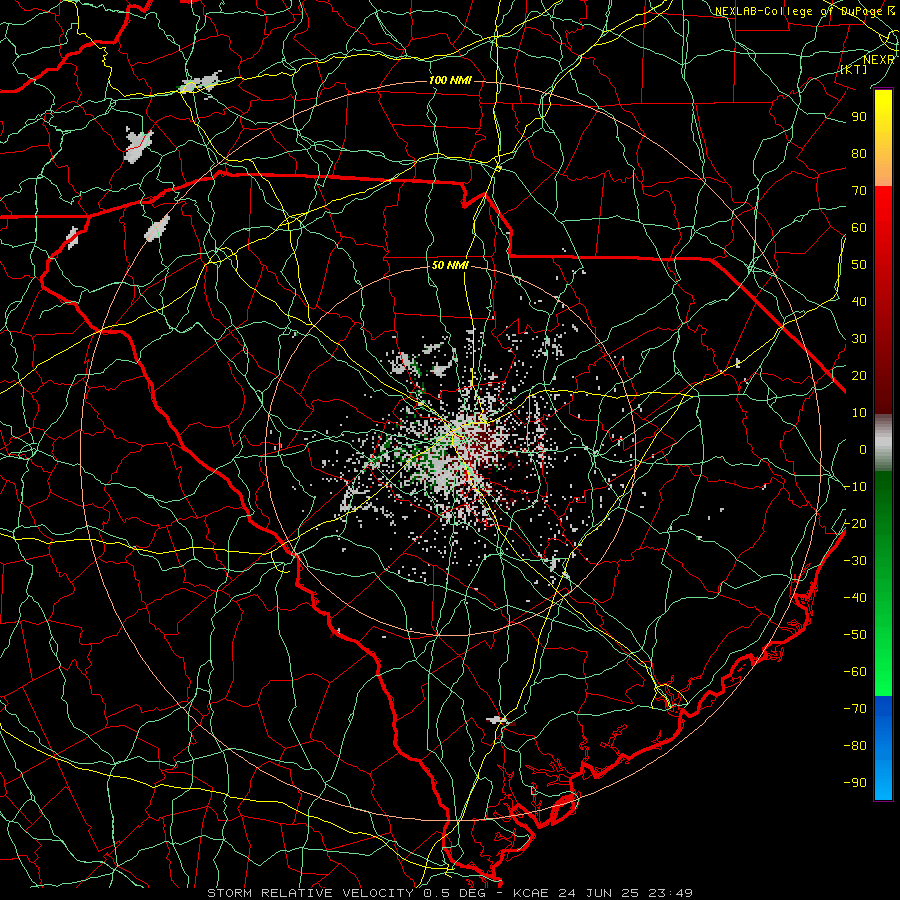Click the -90 legend value

coord(855,782)
